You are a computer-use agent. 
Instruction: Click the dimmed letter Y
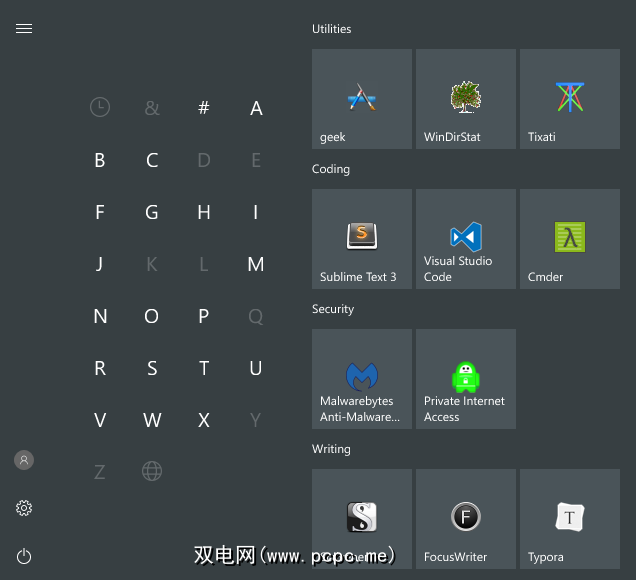point(256,420)
